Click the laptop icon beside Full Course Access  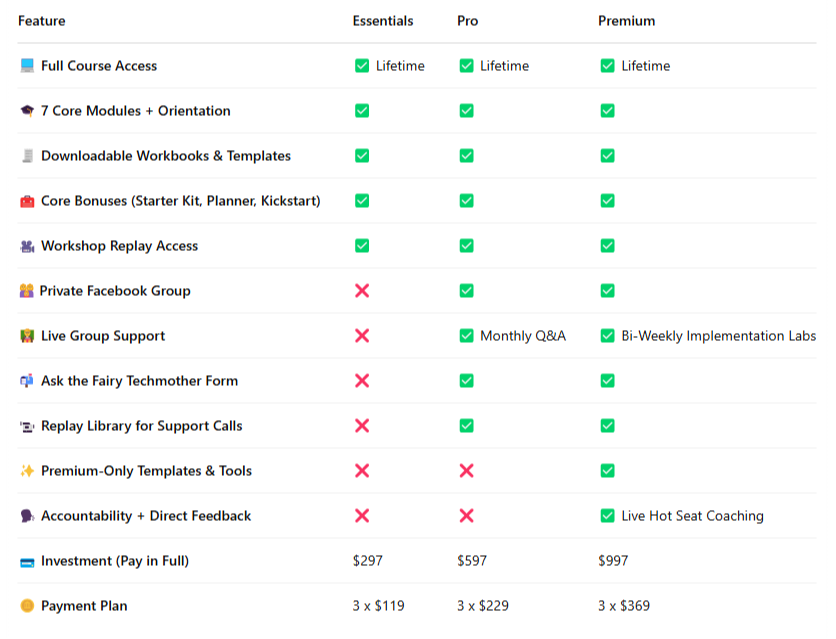click(27, 66)
